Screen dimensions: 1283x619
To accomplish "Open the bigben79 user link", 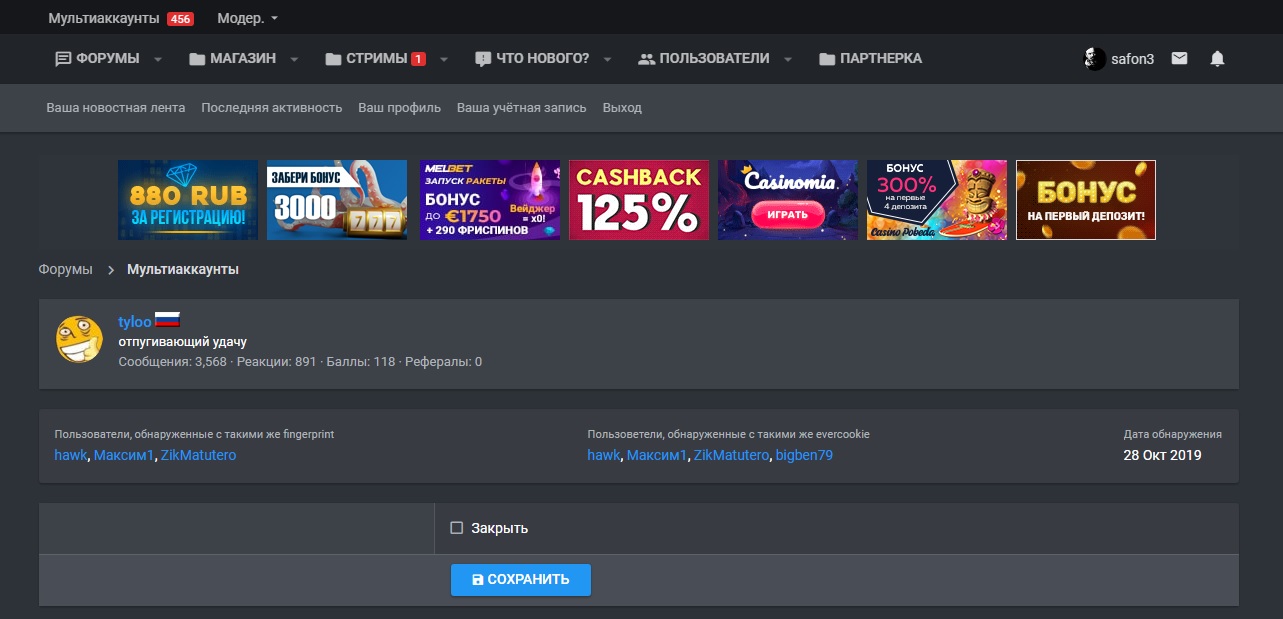I will click(804, 455).
